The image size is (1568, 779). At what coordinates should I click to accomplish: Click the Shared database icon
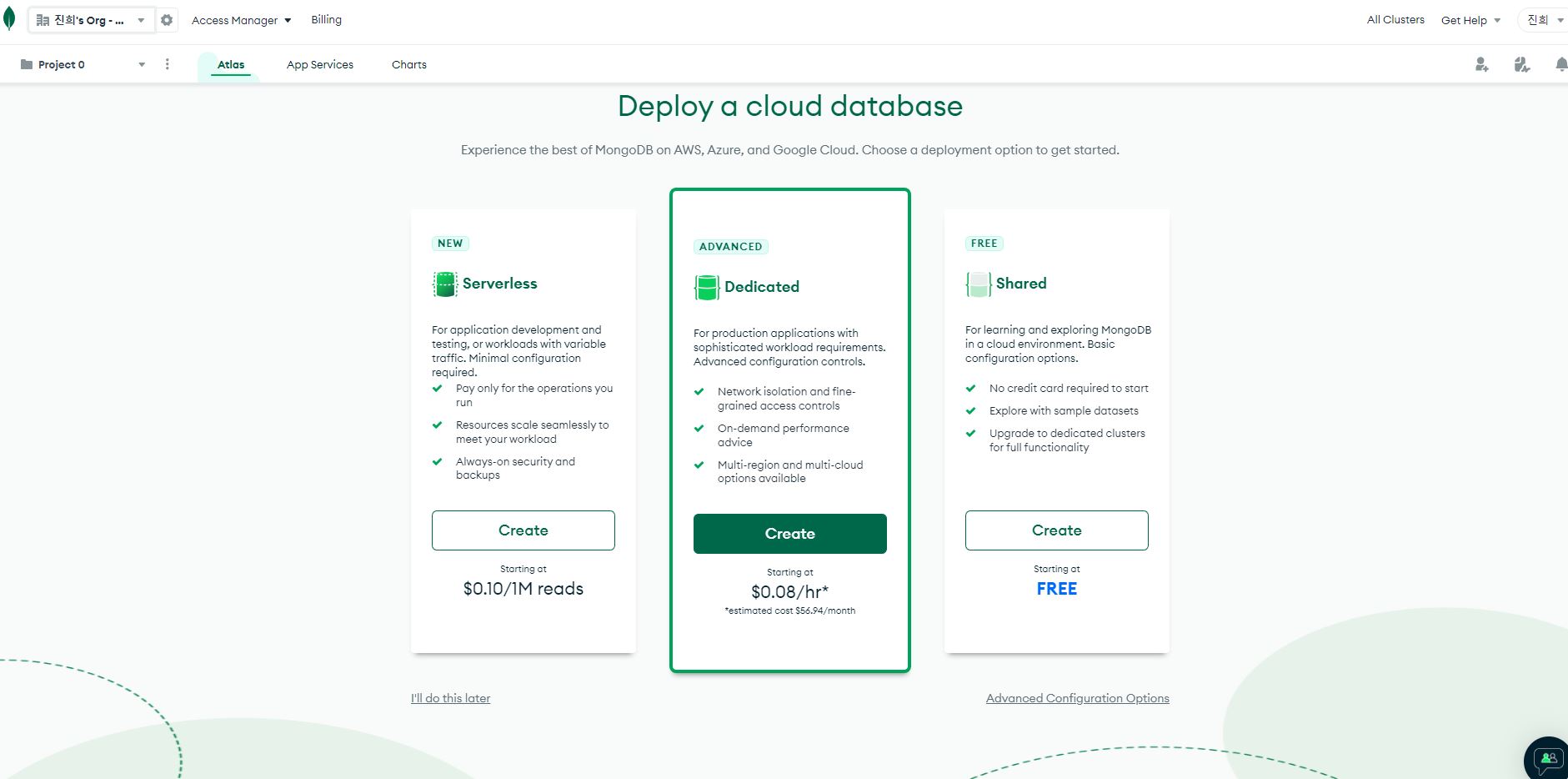point(979,284)
